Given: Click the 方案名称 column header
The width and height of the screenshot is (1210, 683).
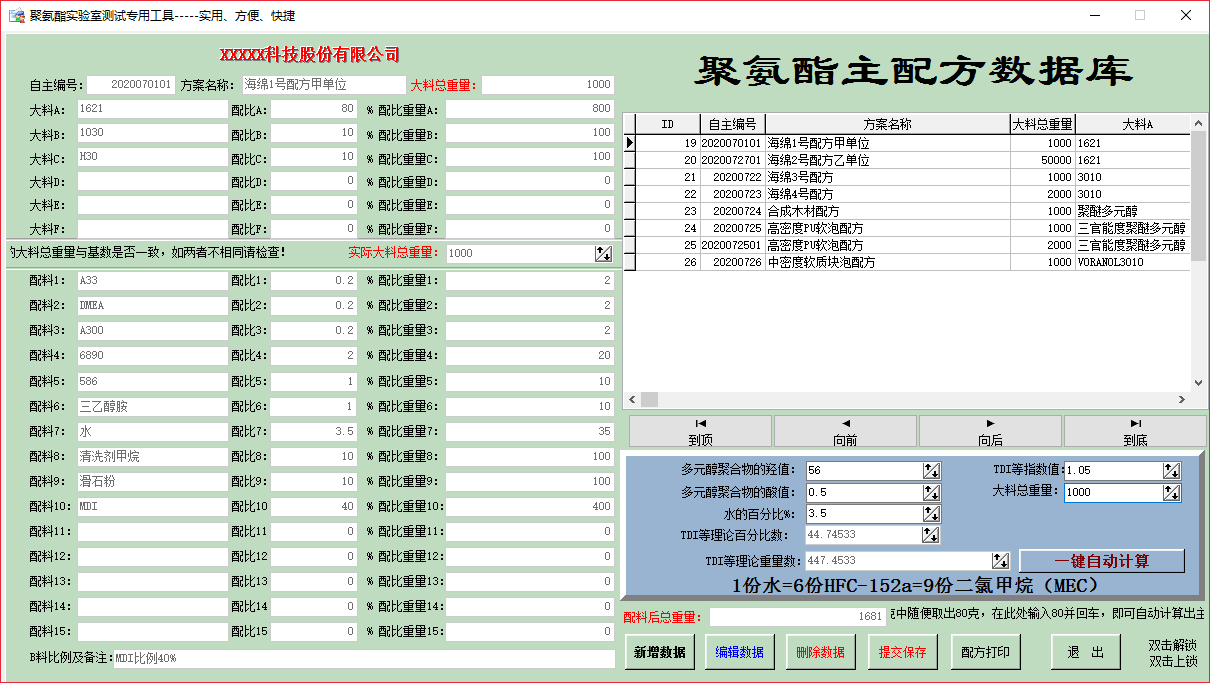Looking at the screenshot, I should pyautogui.click(x=887, y=124).
